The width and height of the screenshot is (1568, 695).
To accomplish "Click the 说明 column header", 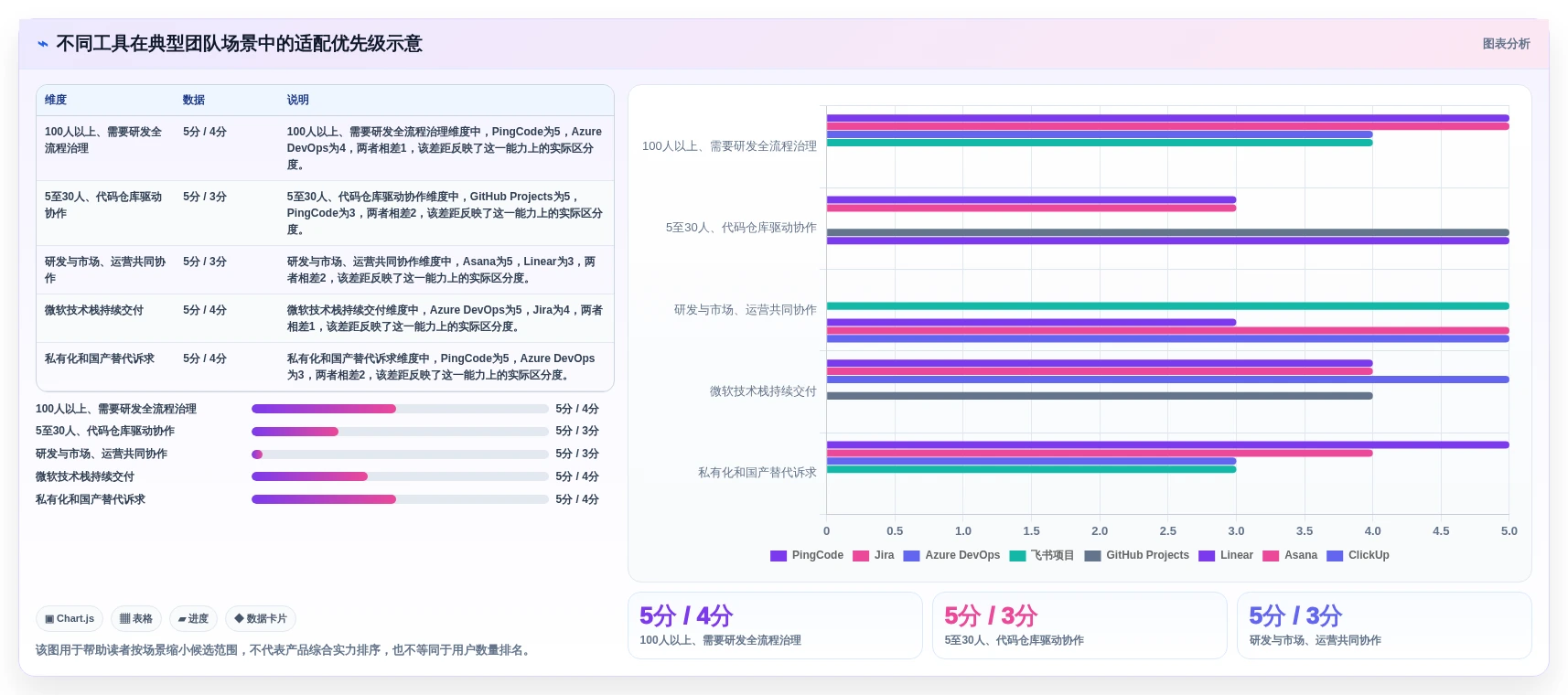I will click(298, 101).
